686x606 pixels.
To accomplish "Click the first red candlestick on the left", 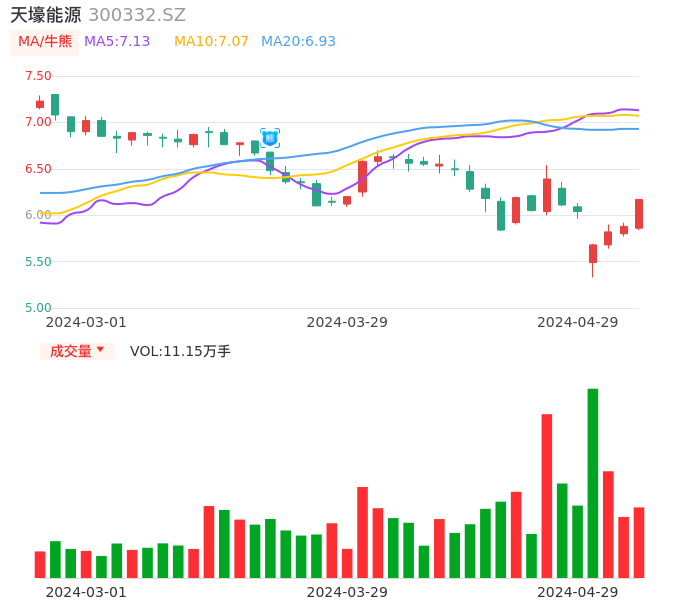I will [40, 103].
